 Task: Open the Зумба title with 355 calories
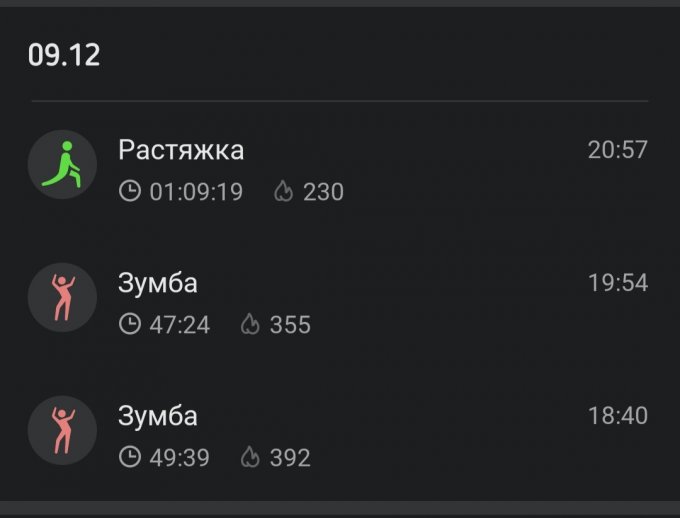158,283
